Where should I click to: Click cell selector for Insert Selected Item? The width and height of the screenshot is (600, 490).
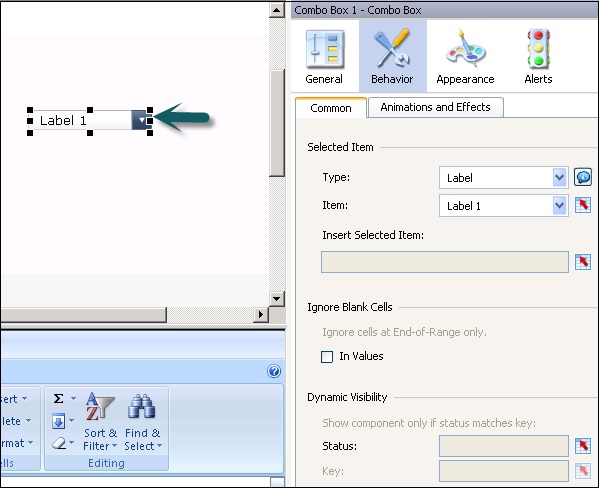584,262
